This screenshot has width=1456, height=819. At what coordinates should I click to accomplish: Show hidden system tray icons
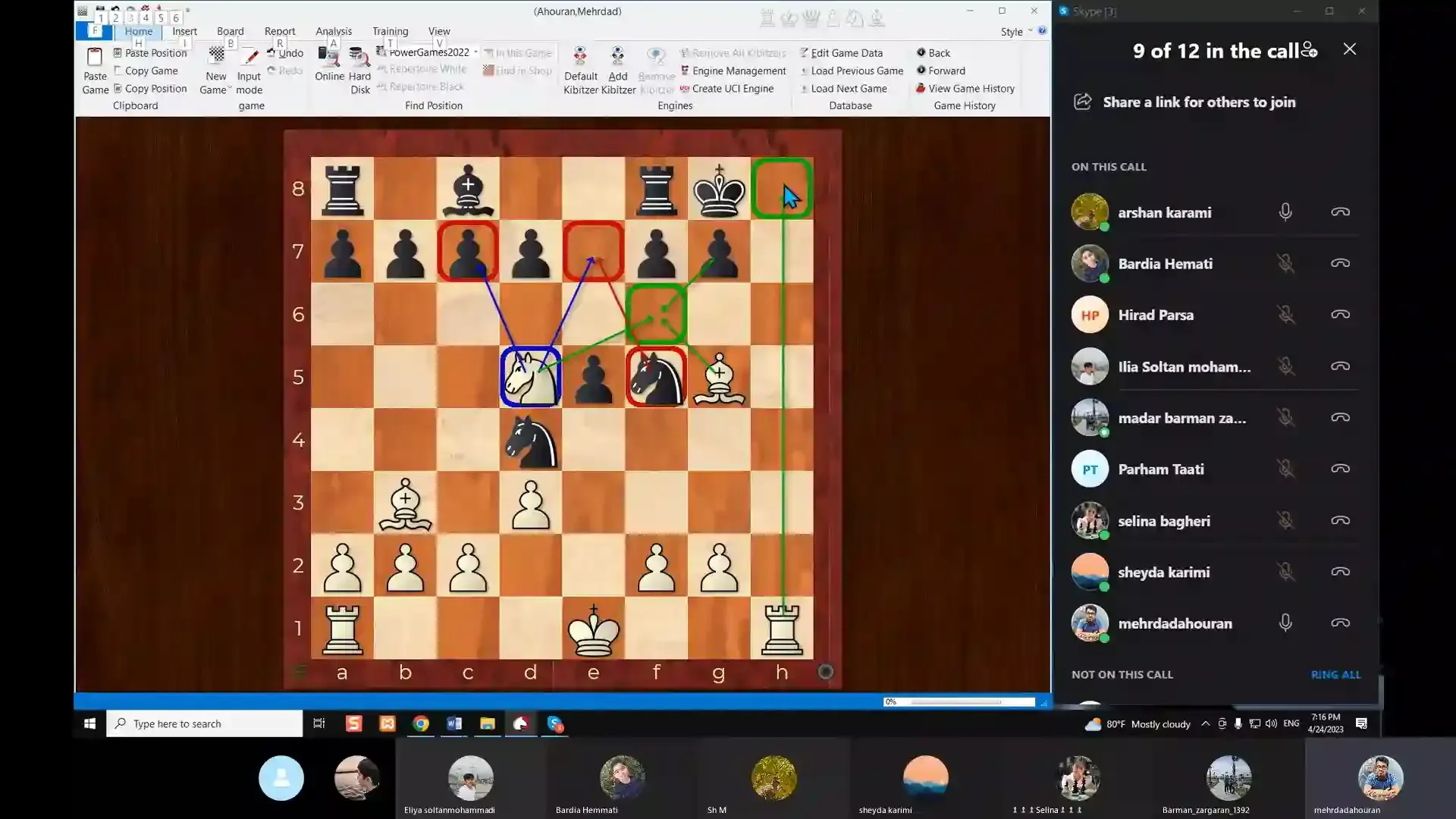(x=1205, y=723)
